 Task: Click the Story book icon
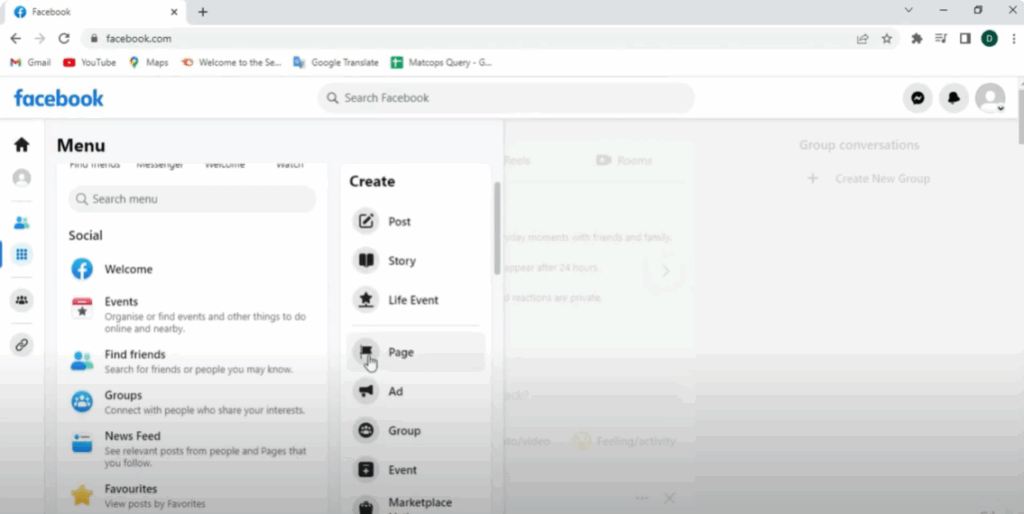tap(366, 261)
